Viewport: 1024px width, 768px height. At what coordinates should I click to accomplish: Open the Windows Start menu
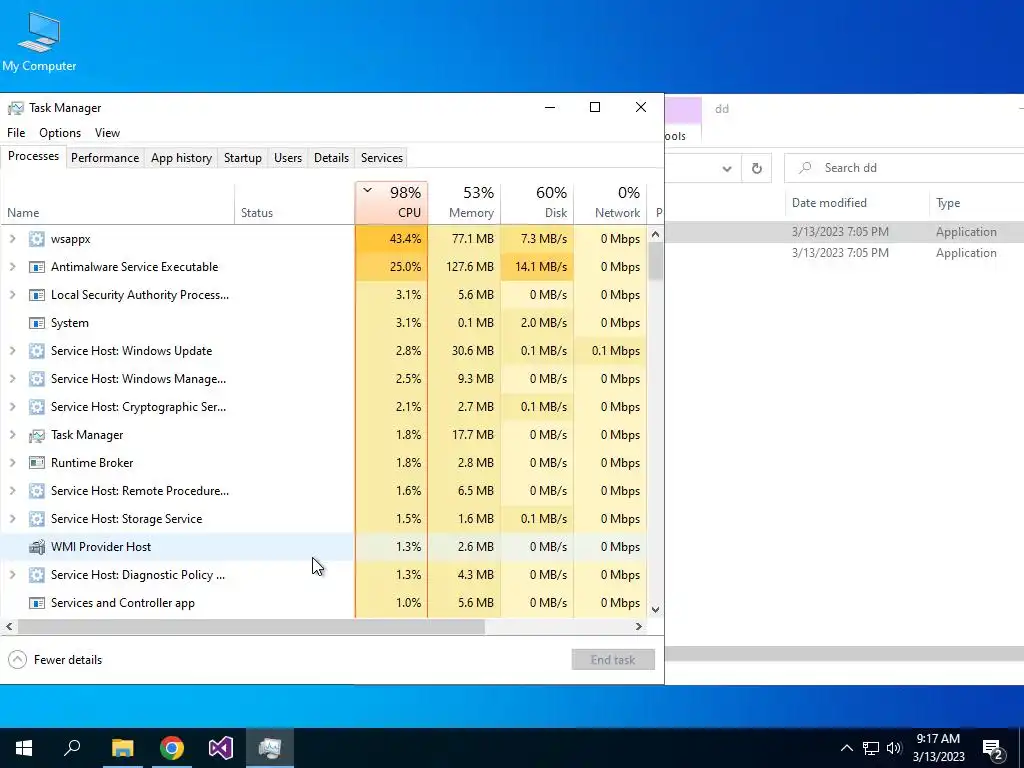[x=24, y=748]
